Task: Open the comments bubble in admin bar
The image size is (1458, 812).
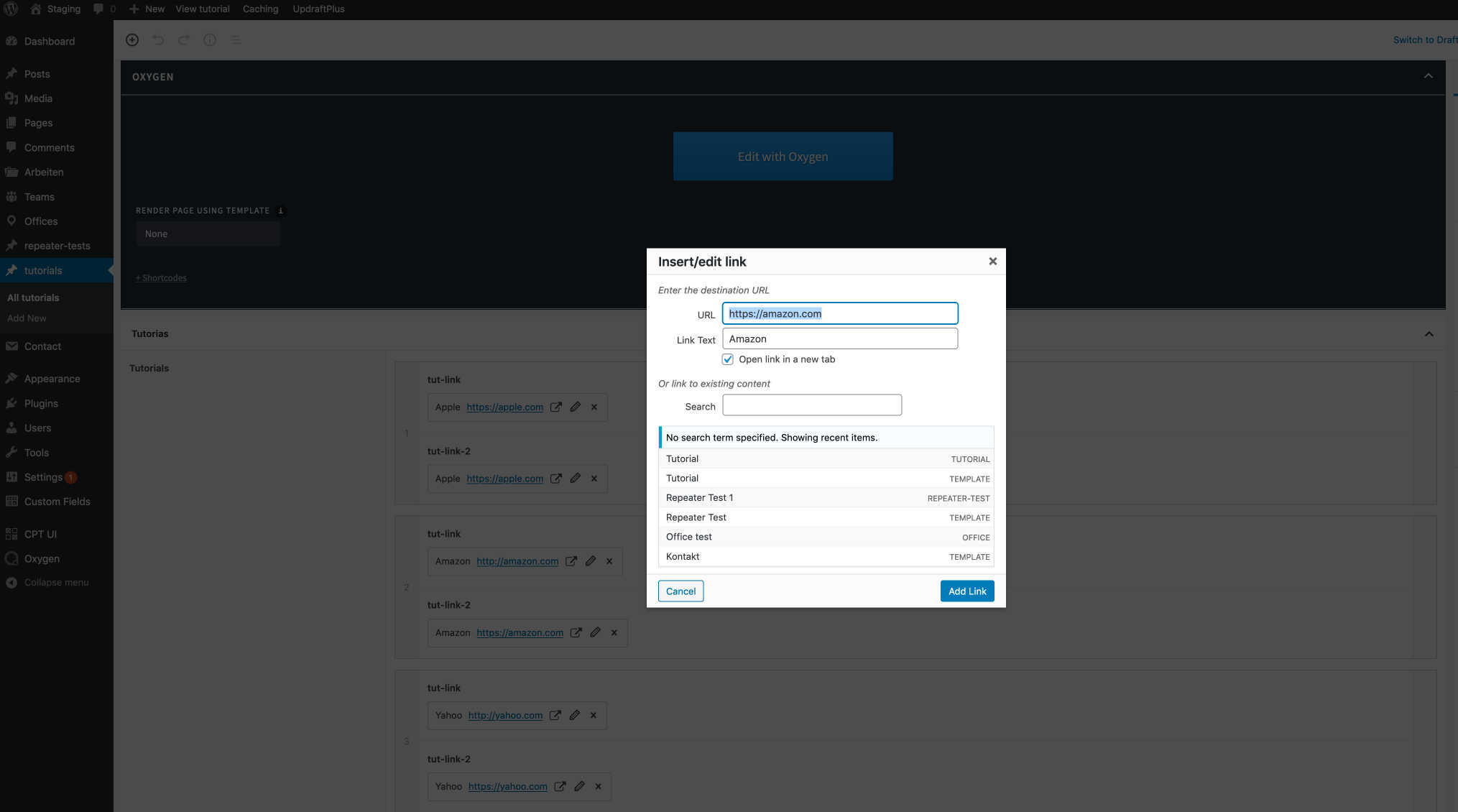Action: 98,9
